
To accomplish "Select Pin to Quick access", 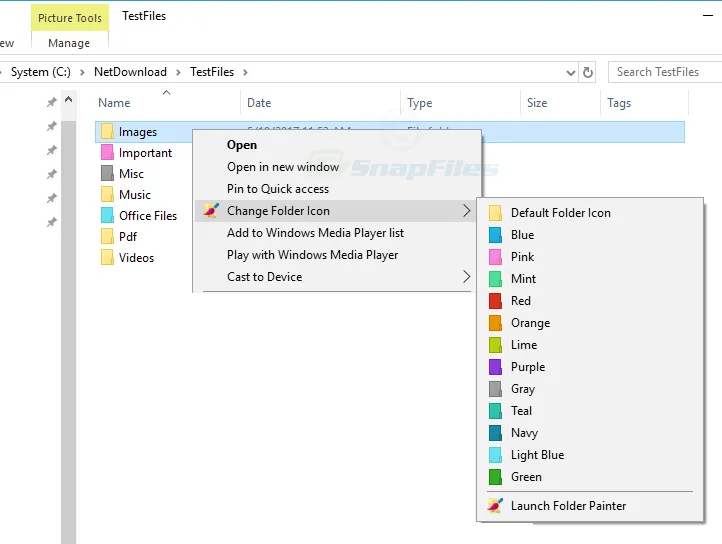I will pyautogui.click(x=338, y=189).
